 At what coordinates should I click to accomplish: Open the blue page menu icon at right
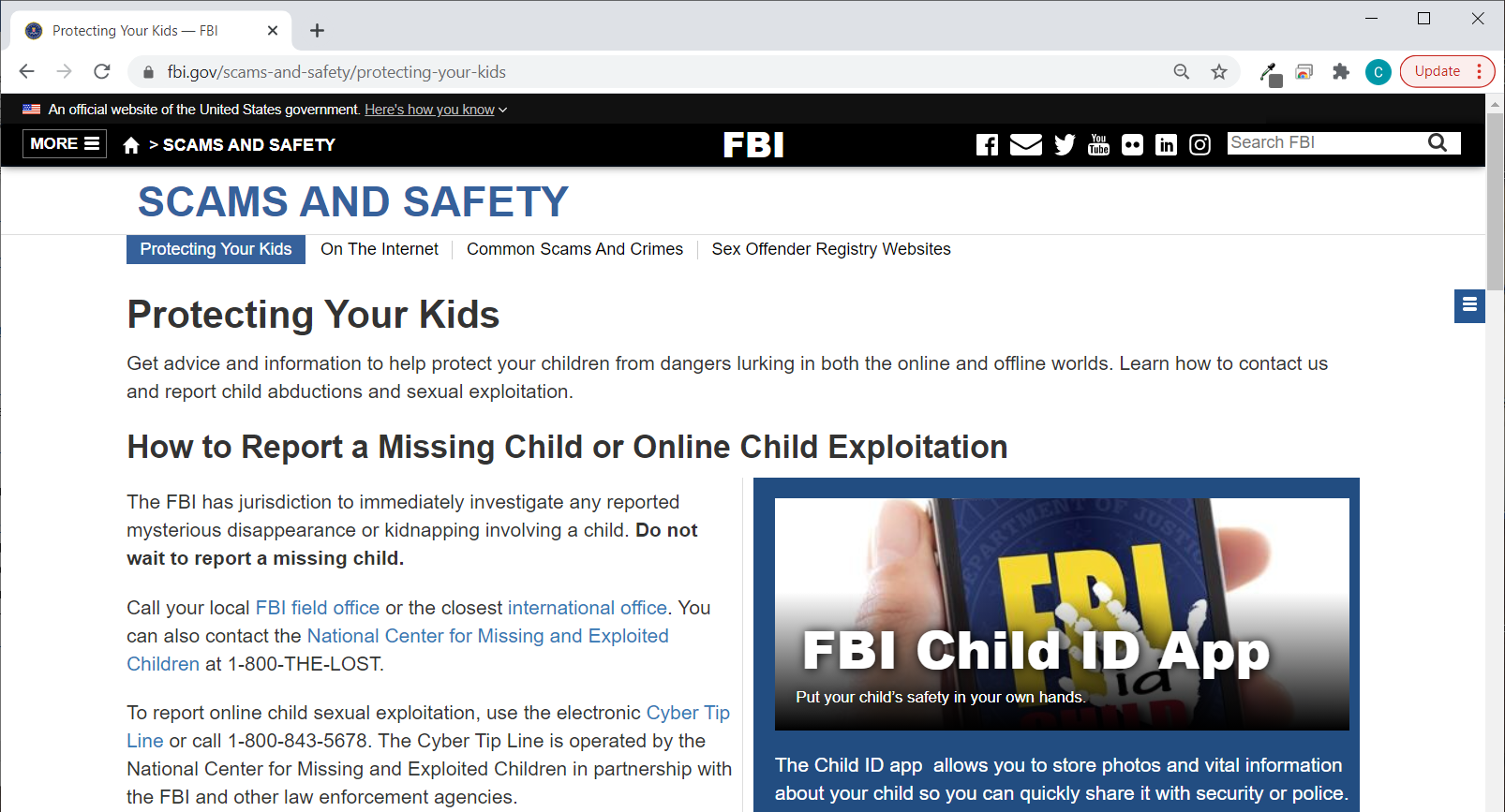(1469, 305)
